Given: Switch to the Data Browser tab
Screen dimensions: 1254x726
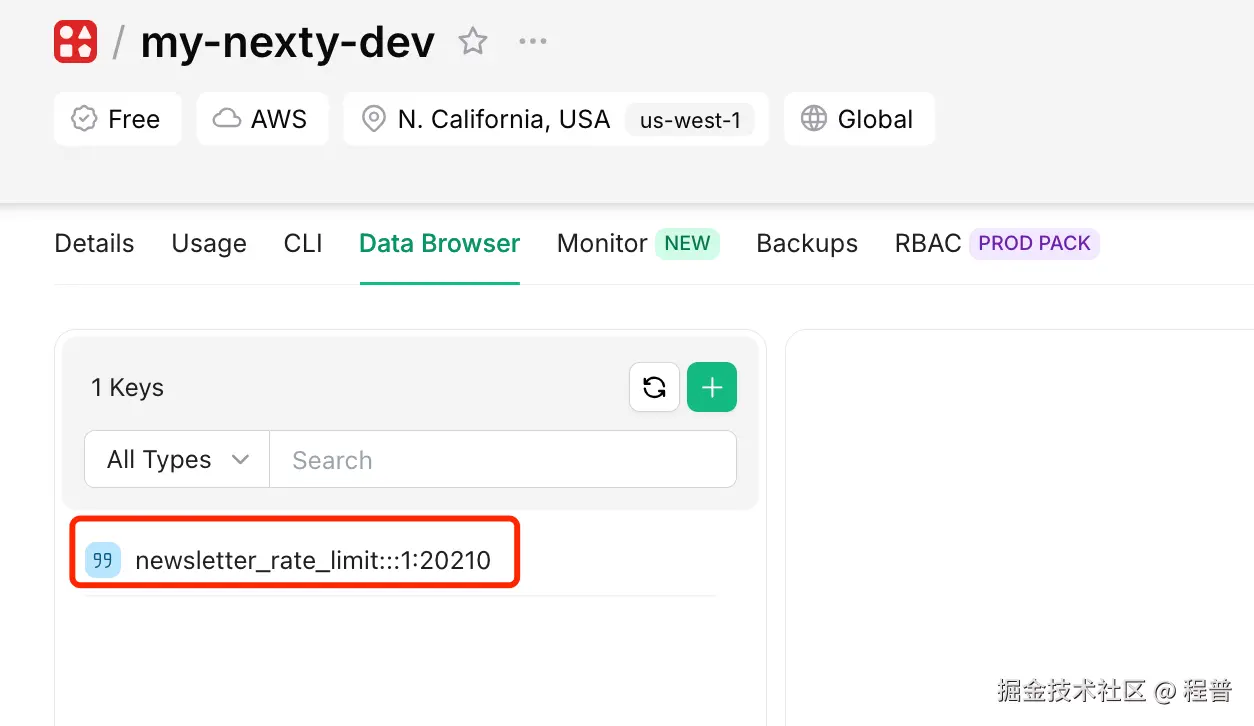Looking at the screenshot, I should point(439,243).
